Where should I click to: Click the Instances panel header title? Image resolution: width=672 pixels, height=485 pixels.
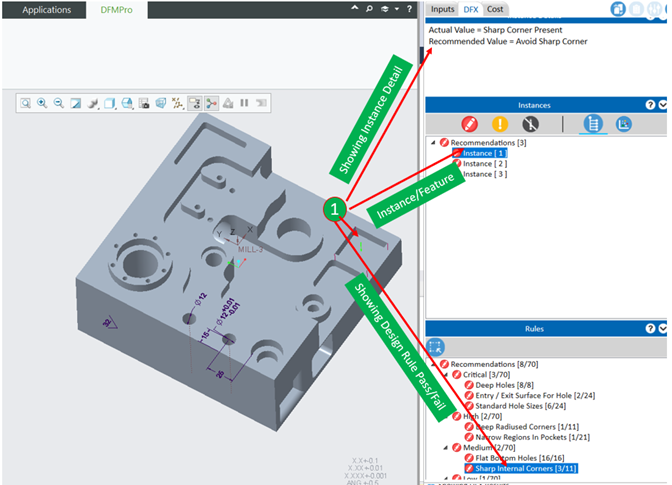point(534,105)
